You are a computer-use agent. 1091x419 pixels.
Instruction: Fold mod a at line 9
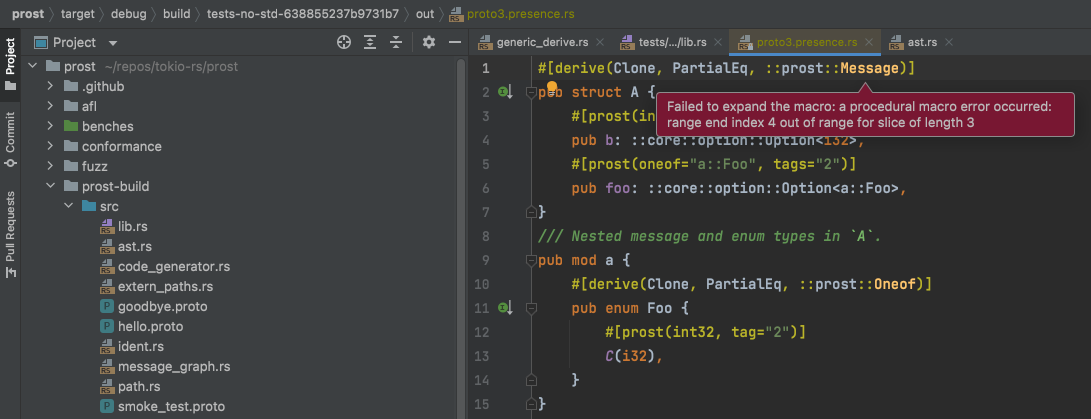click(x=531, y=260)
